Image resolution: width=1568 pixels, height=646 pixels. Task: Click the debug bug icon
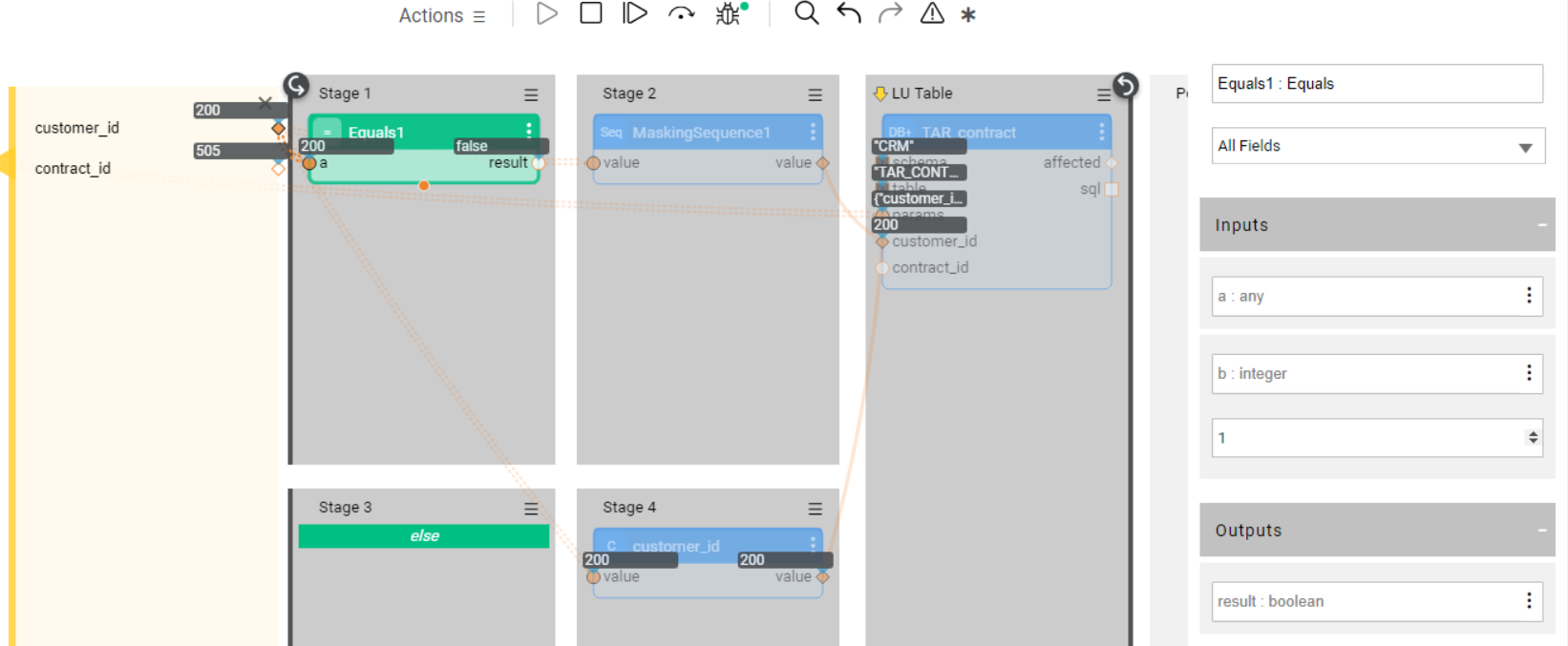729,14
